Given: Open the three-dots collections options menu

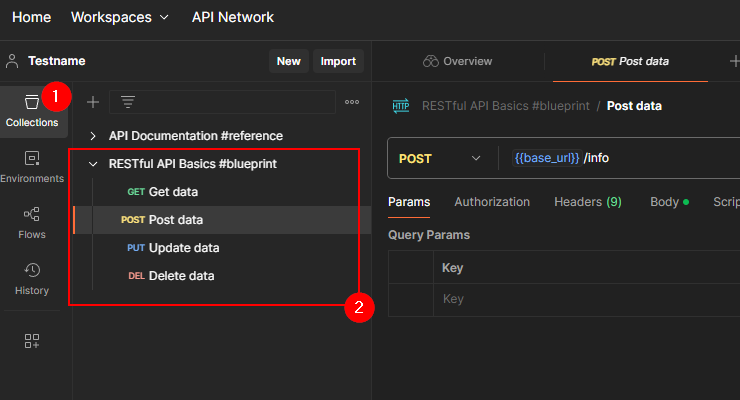Looking at the screenshot, I should 352,101.
